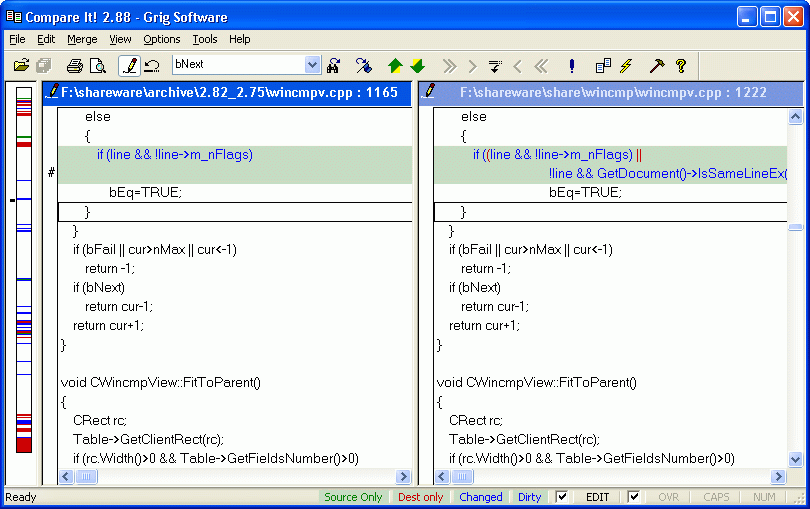Open the Edit menu
The width and height of the screenshot is (810, 509).
(46, 39)
